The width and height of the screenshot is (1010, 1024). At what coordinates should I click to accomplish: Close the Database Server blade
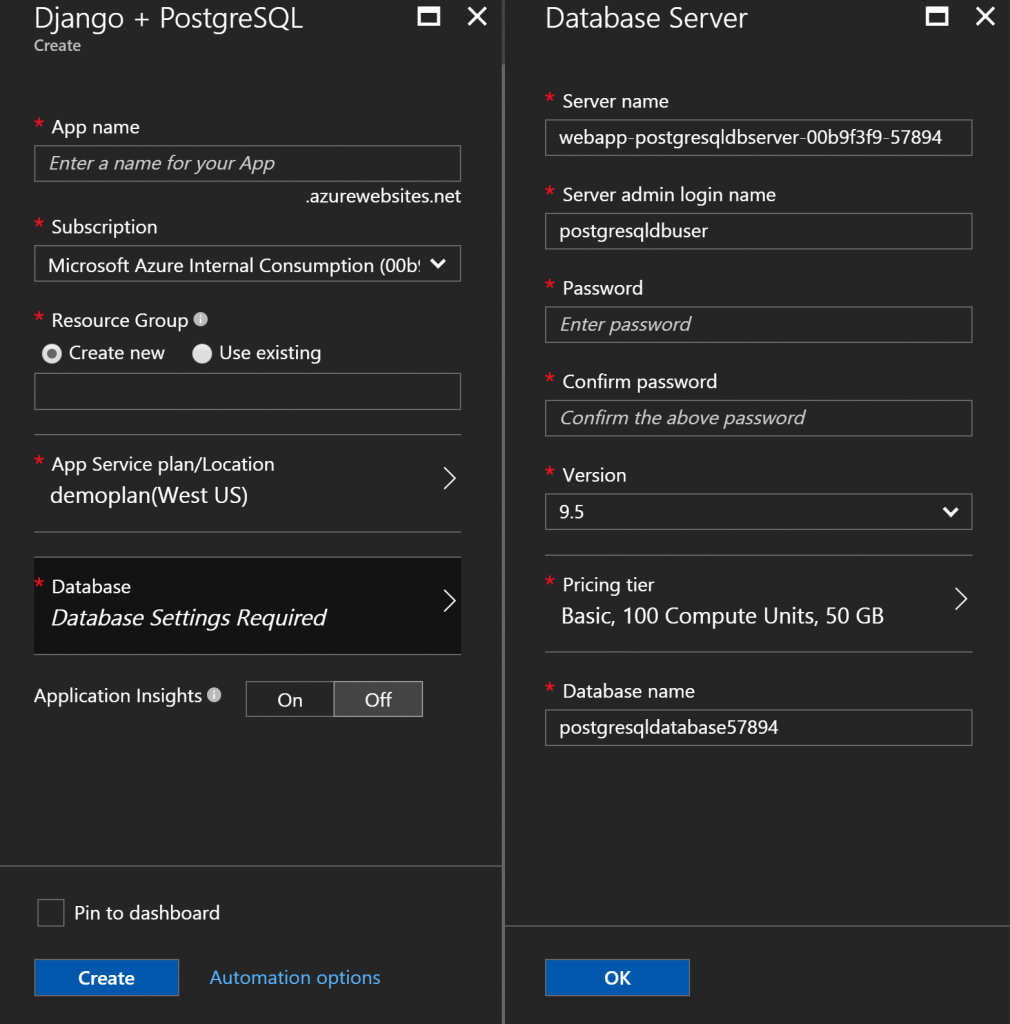point(985,16)
